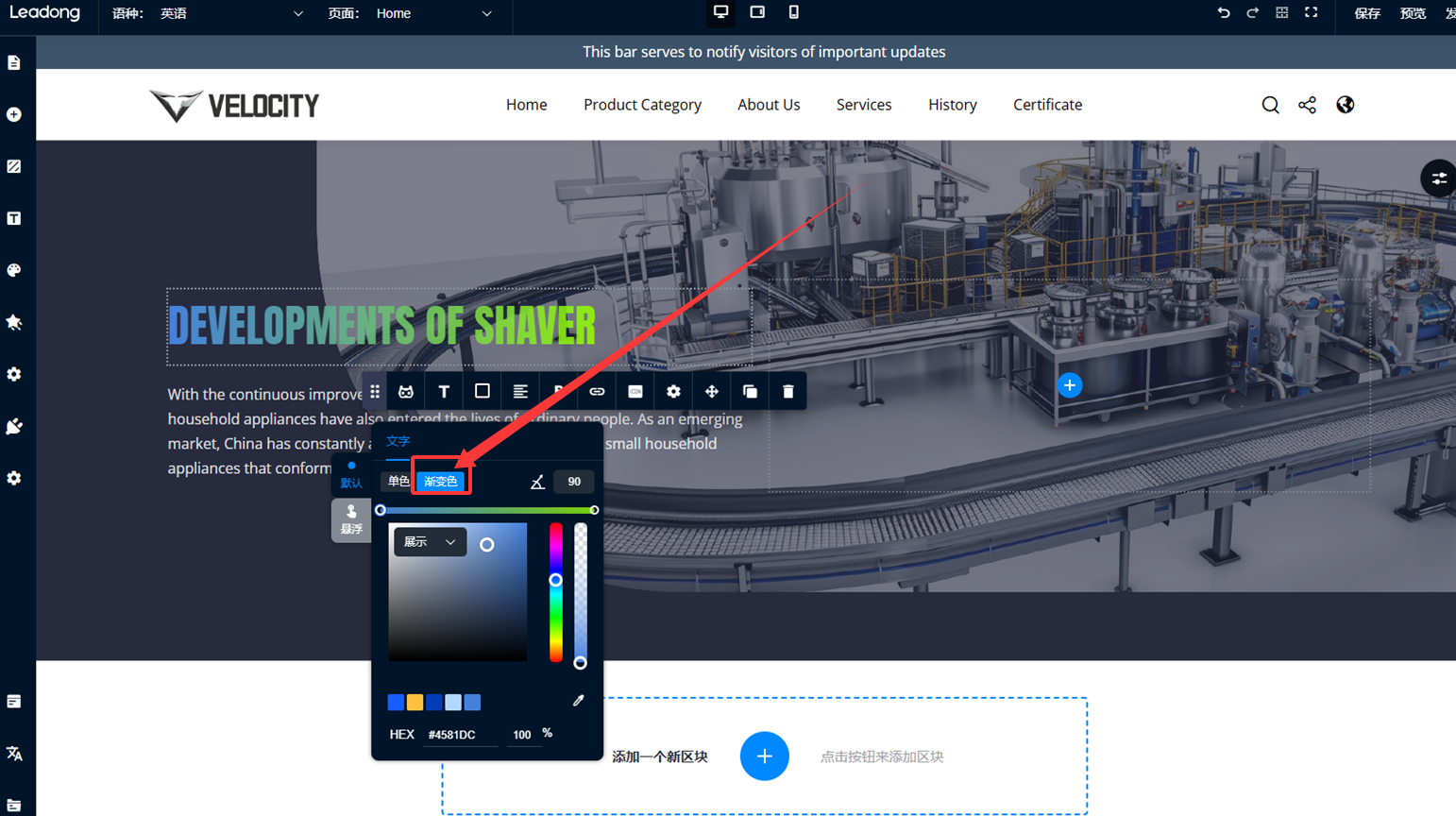
Task: Expand the 展示 dropdown in color picker
Action: 430,542
